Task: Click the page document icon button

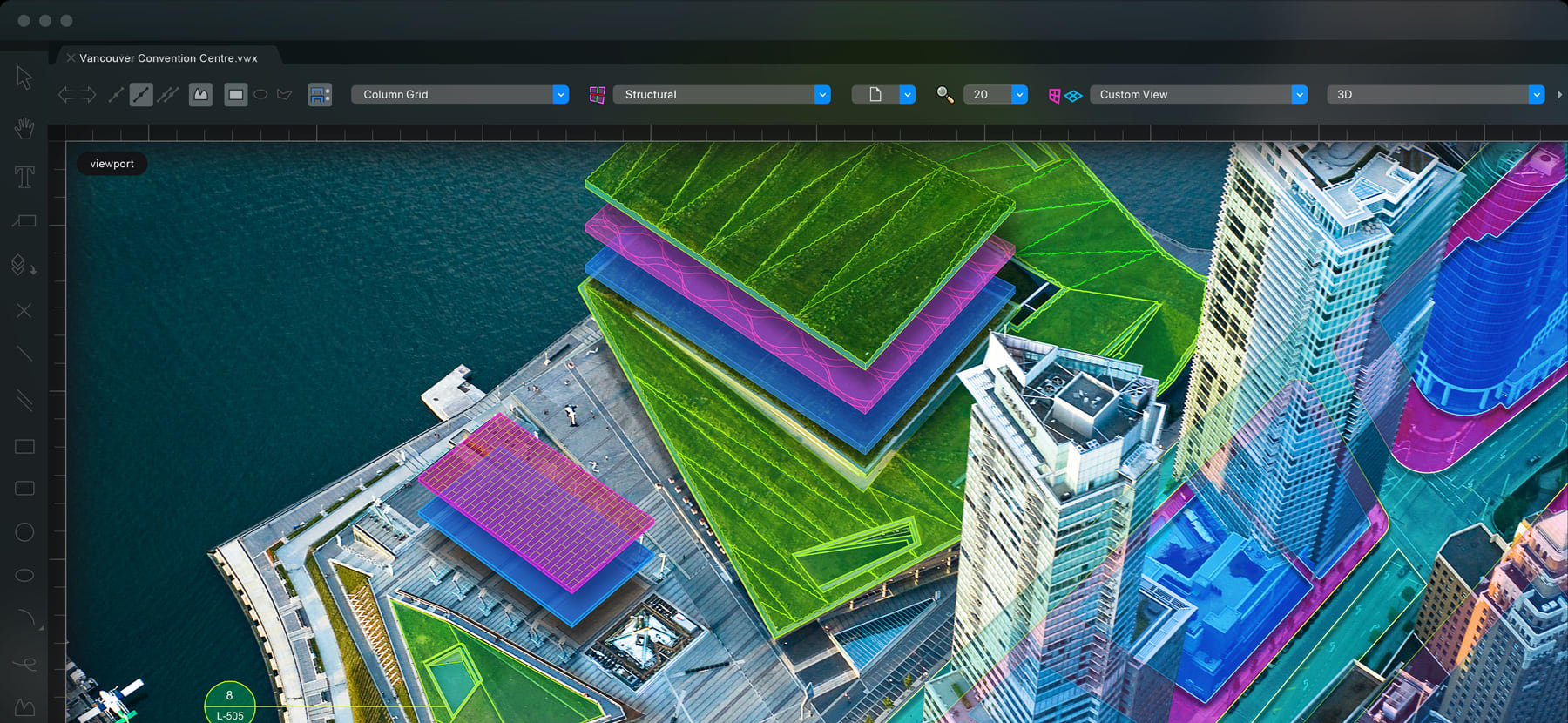Action: 875,94
